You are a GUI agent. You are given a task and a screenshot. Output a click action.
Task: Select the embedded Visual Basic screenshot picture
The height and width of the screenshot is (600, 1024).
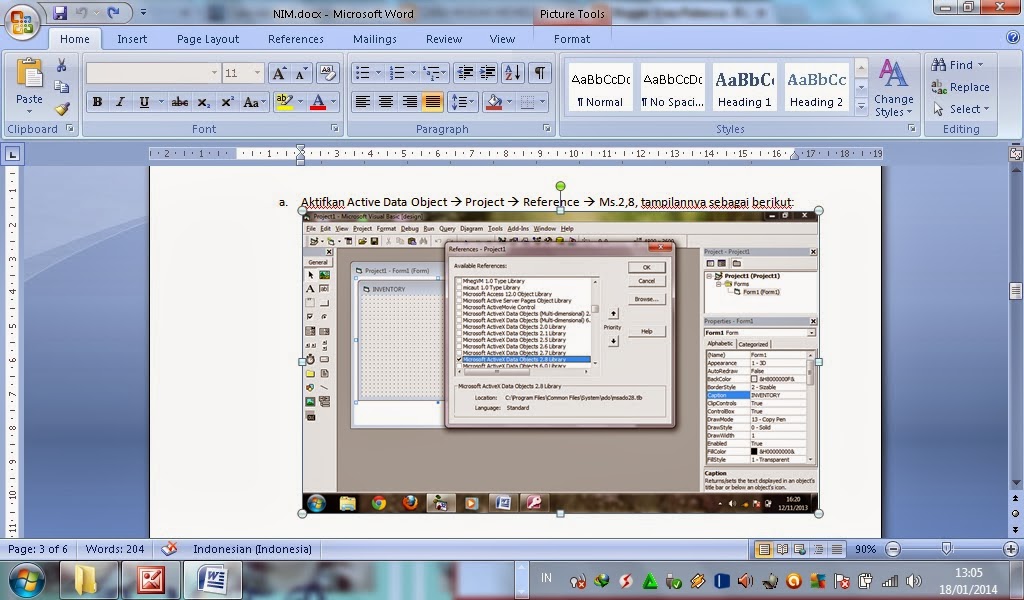point(560,362)
